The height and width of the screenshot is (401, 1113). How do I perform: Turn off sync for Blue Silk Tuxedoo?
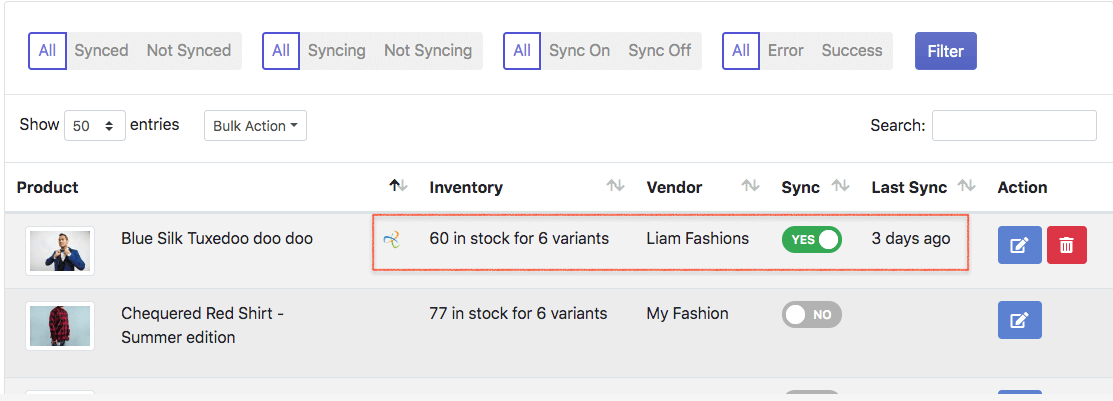coord(811,240)
